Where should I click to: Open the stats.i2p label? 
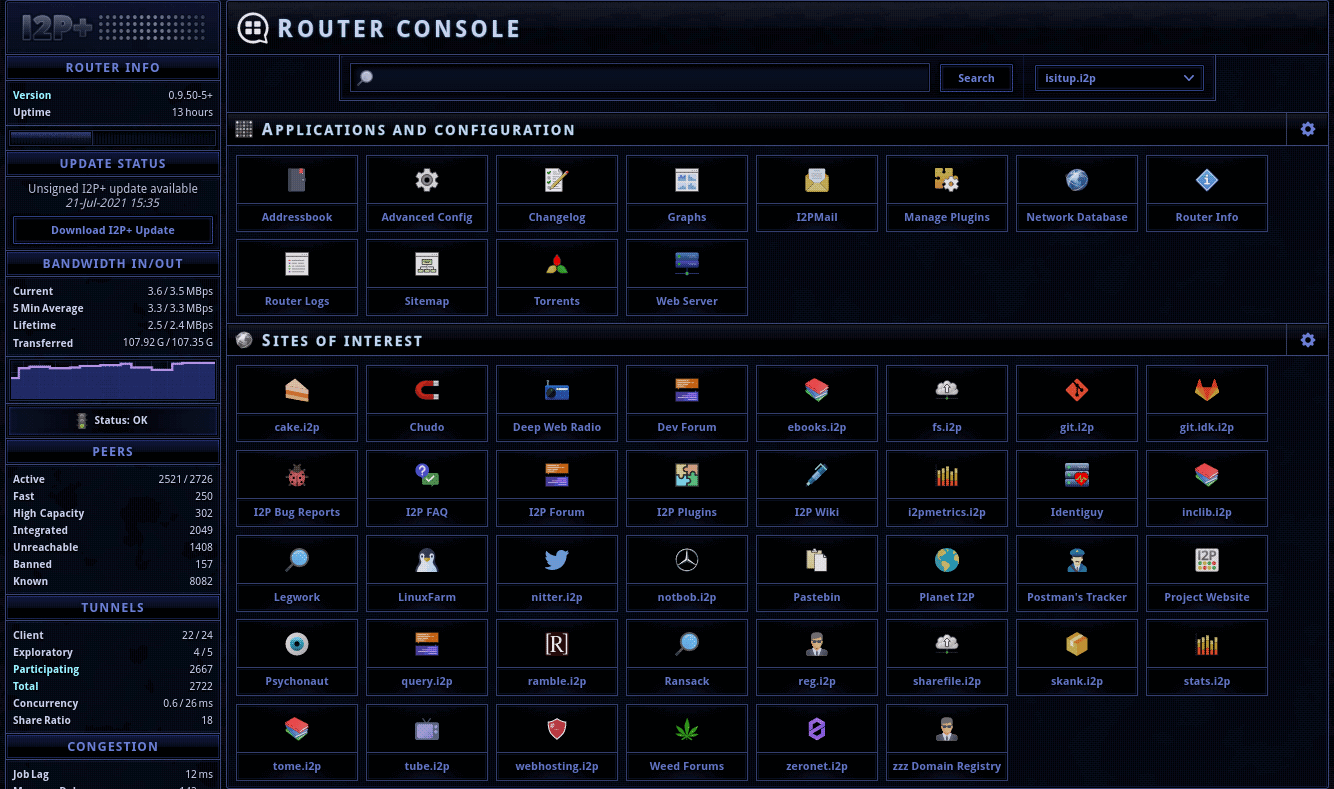pos(1207,681)
